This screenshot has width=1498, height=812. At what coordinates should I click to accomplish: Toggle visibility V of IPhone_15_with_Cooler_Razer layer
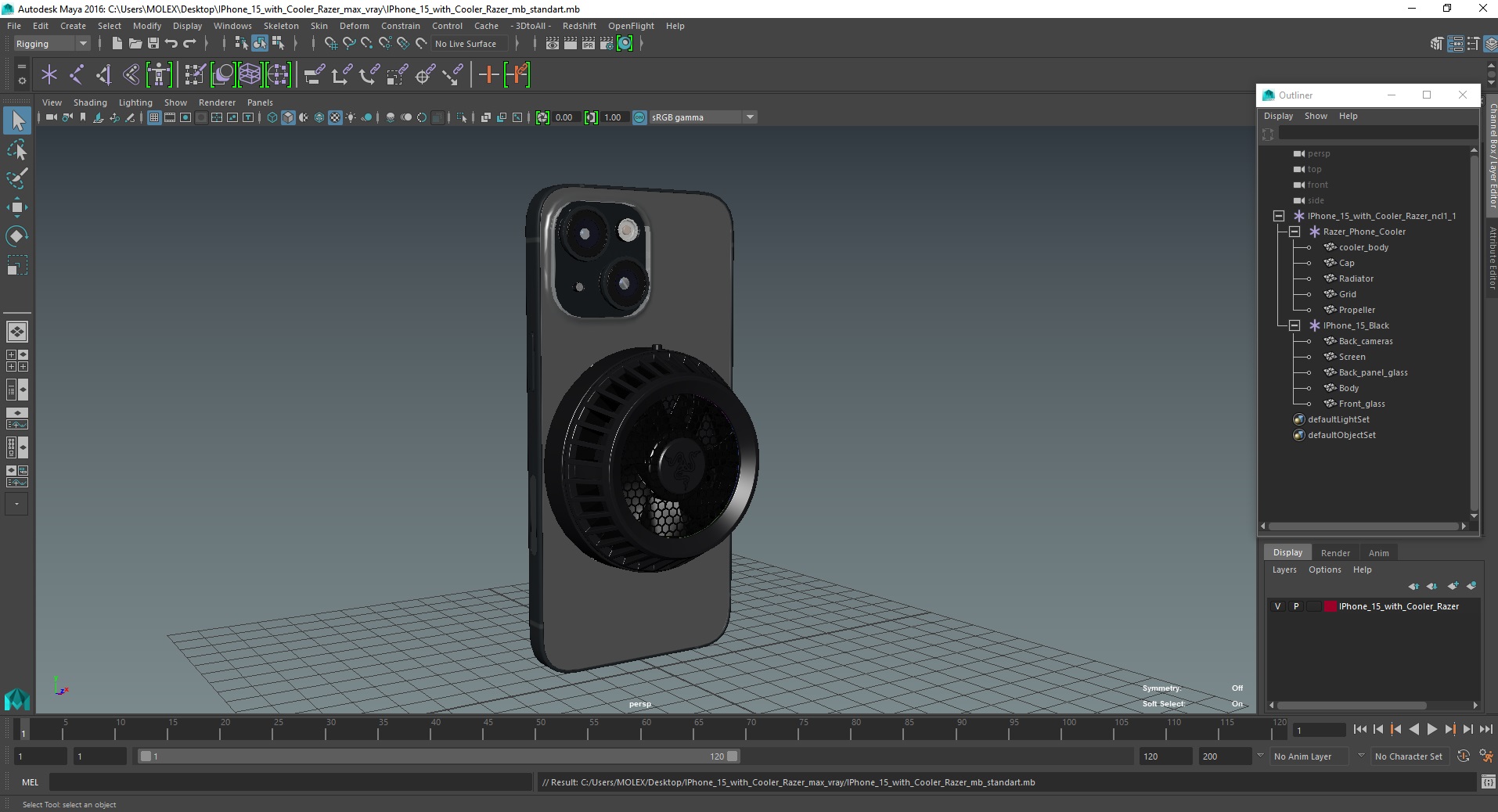point(1277,606)
